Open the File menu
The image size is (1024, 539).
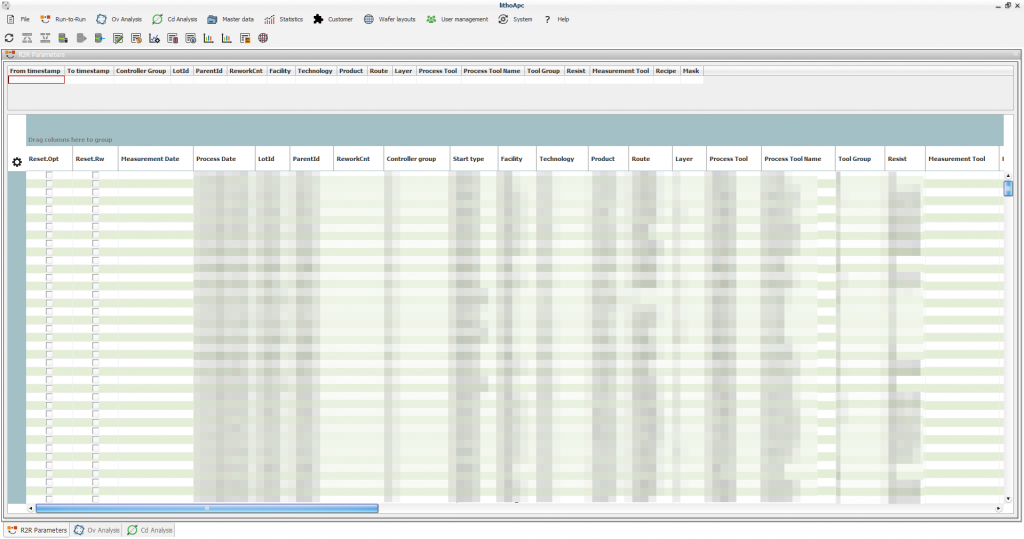pos(18,19)
